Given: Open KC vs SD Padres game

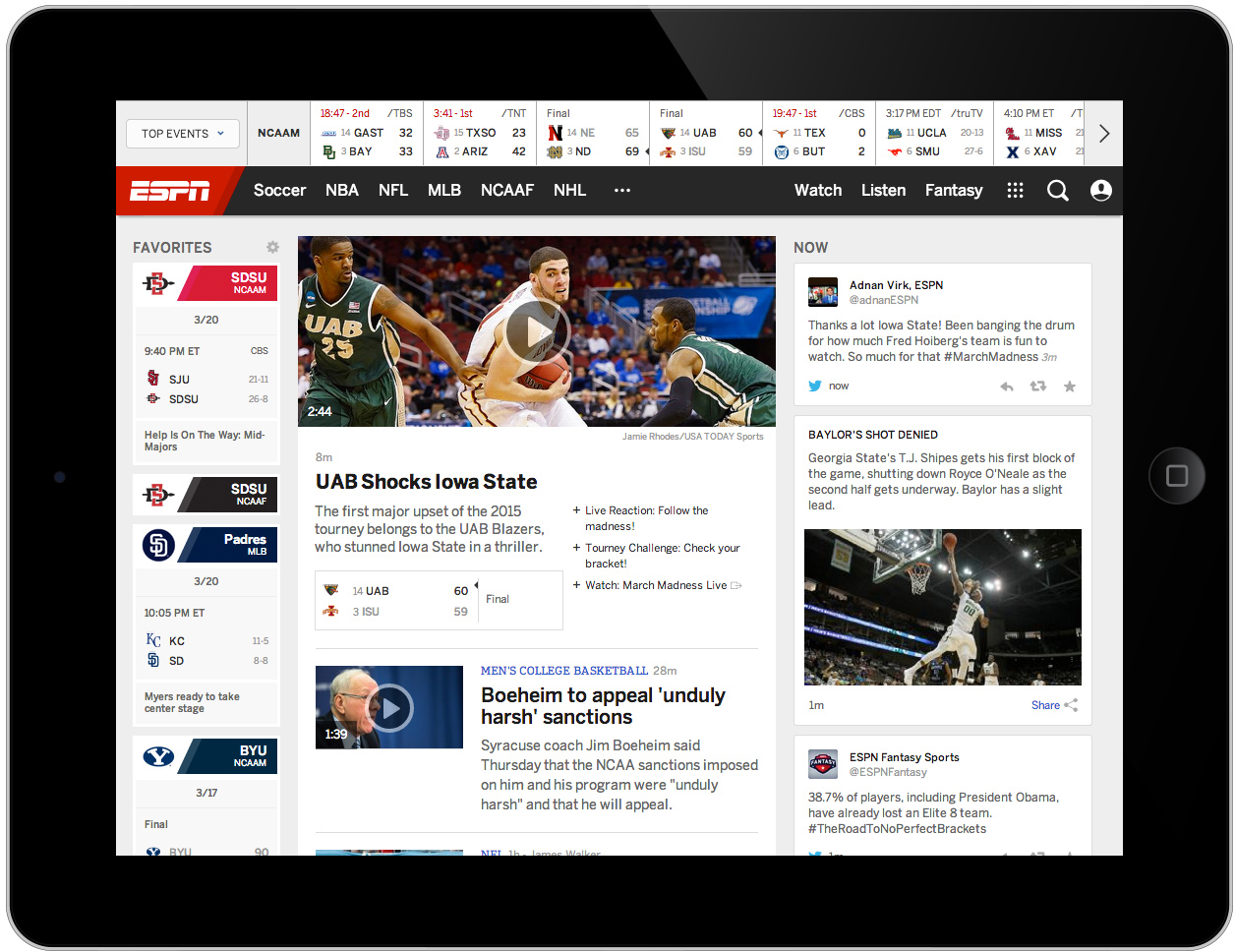Looking at the screenshot, I should click(x=206, y=637).
